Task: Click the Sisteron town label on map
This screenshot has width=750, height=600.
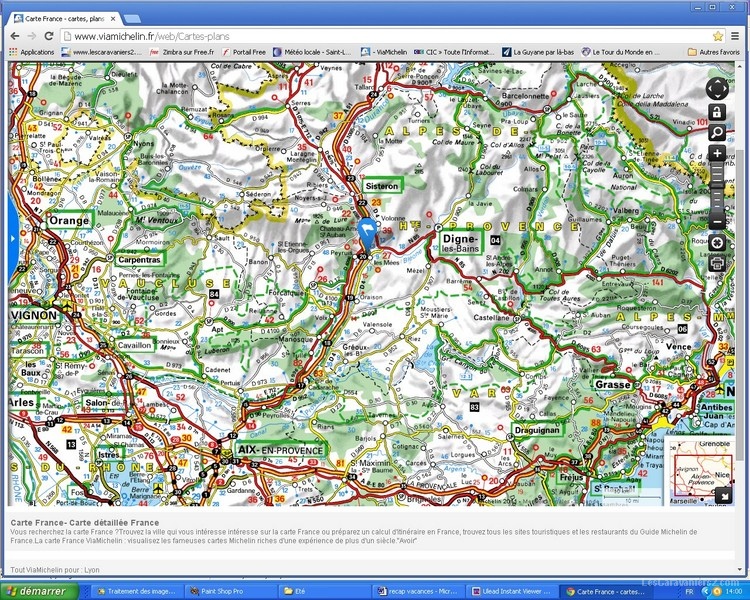Action: click(382, 186)
